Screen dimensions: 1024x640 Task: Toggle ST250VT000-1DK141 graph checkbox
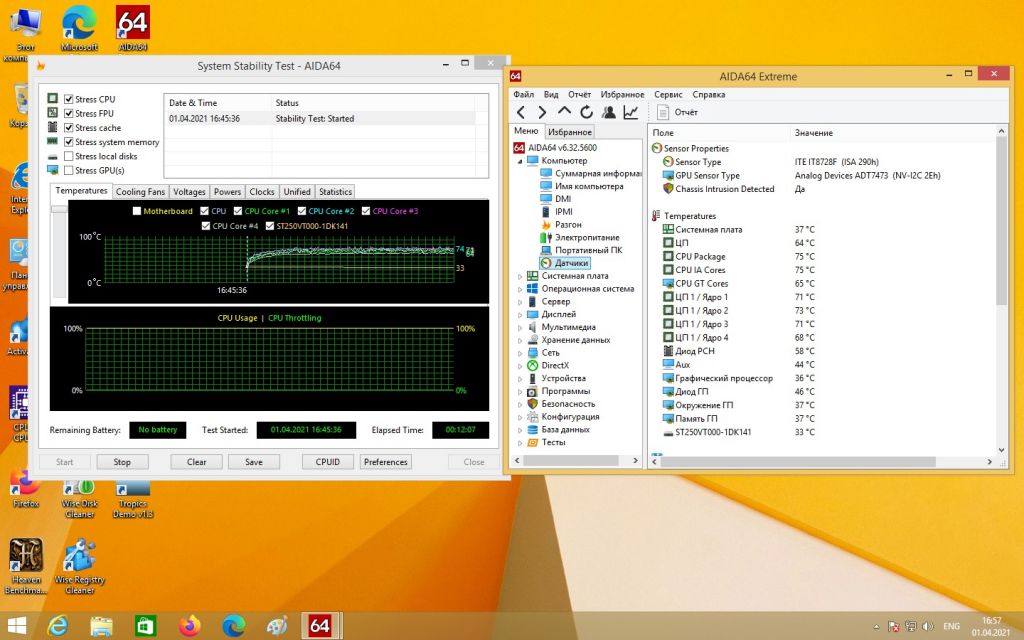(x=269, y=226)
